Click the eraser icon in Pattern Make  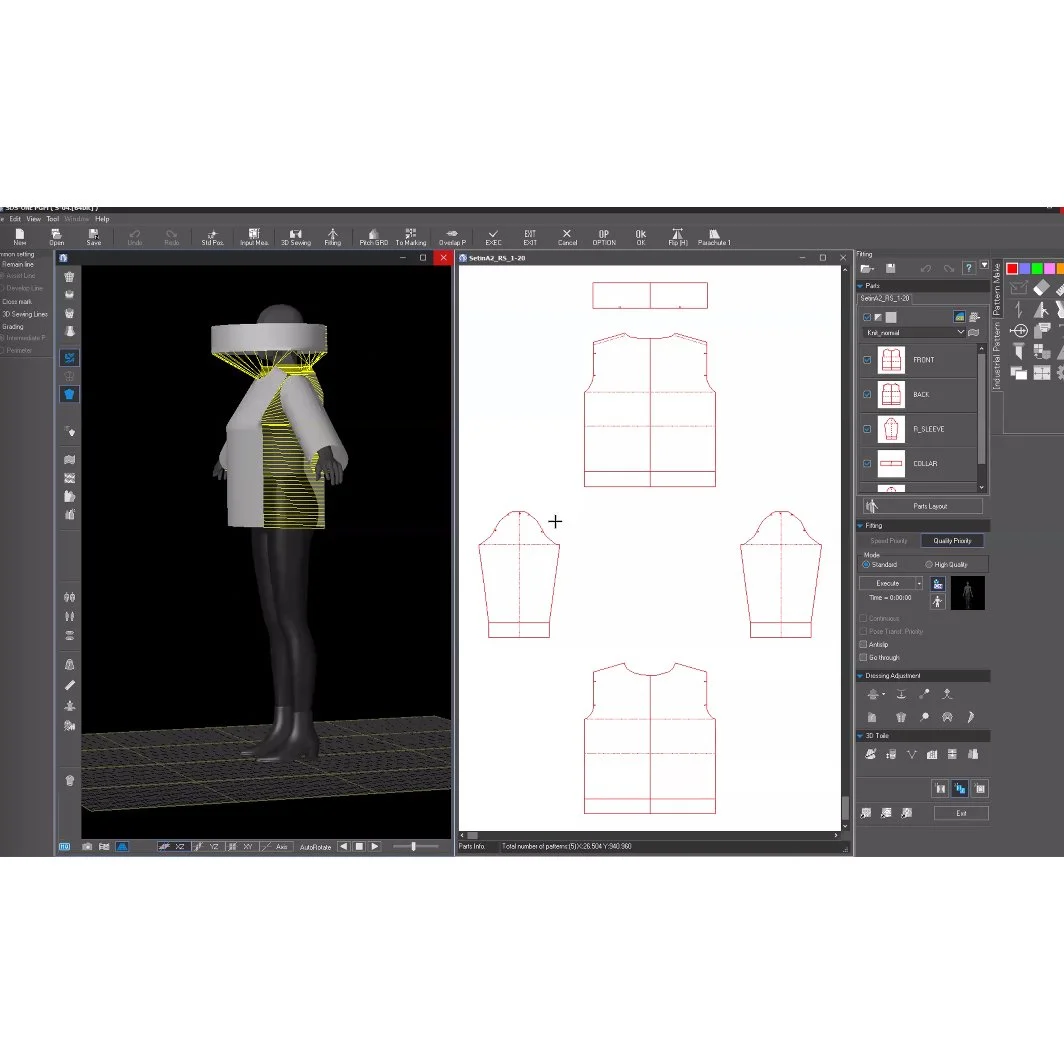(1041, 288)
